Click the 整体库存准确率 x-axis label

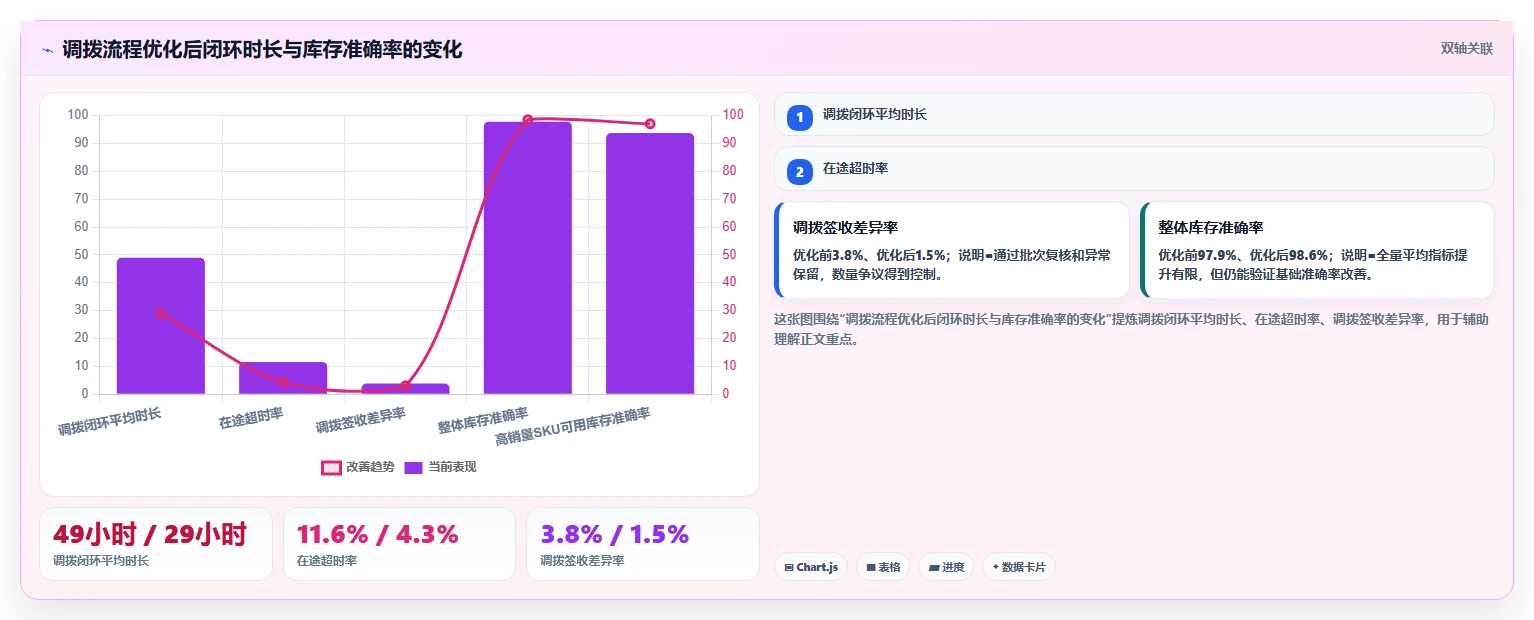tap(483, 420)
